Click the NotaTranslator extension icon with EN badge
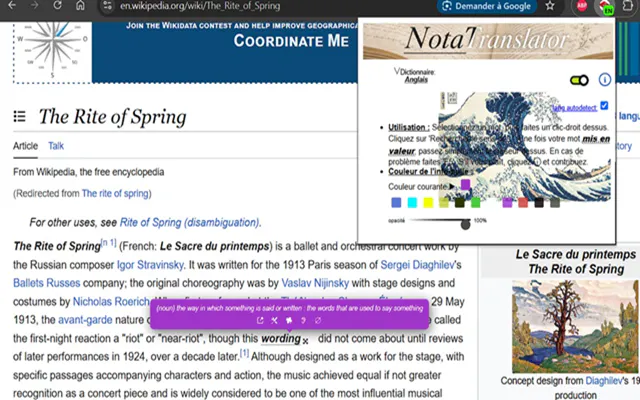This screenshot has height=400, width=640. [605, 7]
